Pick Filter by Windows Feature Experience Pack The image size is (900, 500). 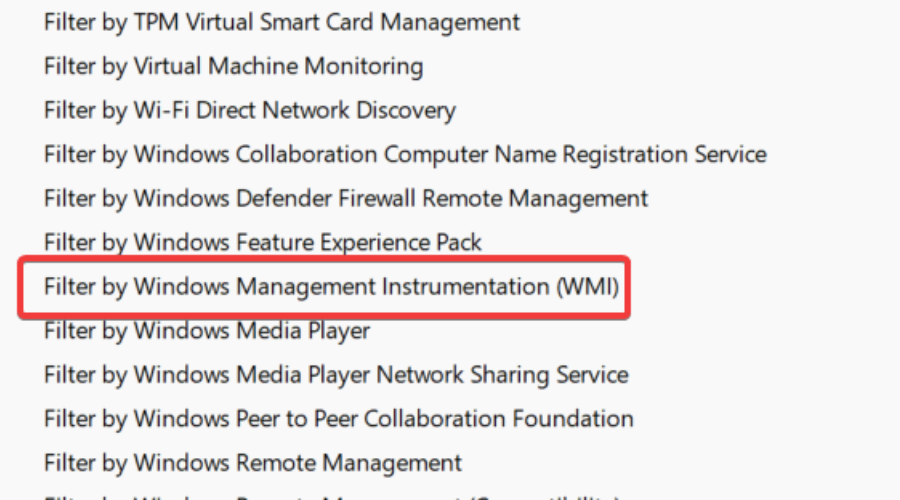click(x=263, y=243)
